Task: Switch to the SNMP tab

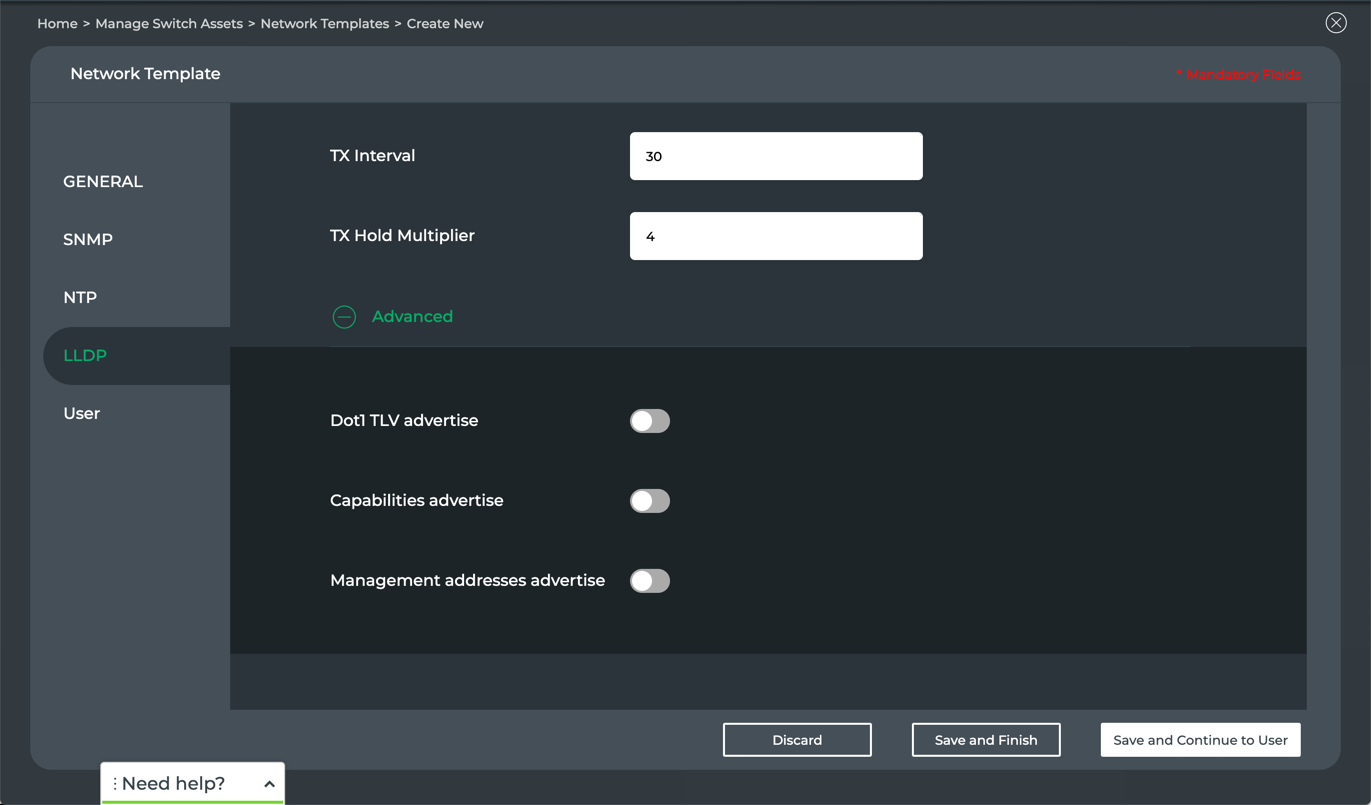Action: [x=88, y=240]
